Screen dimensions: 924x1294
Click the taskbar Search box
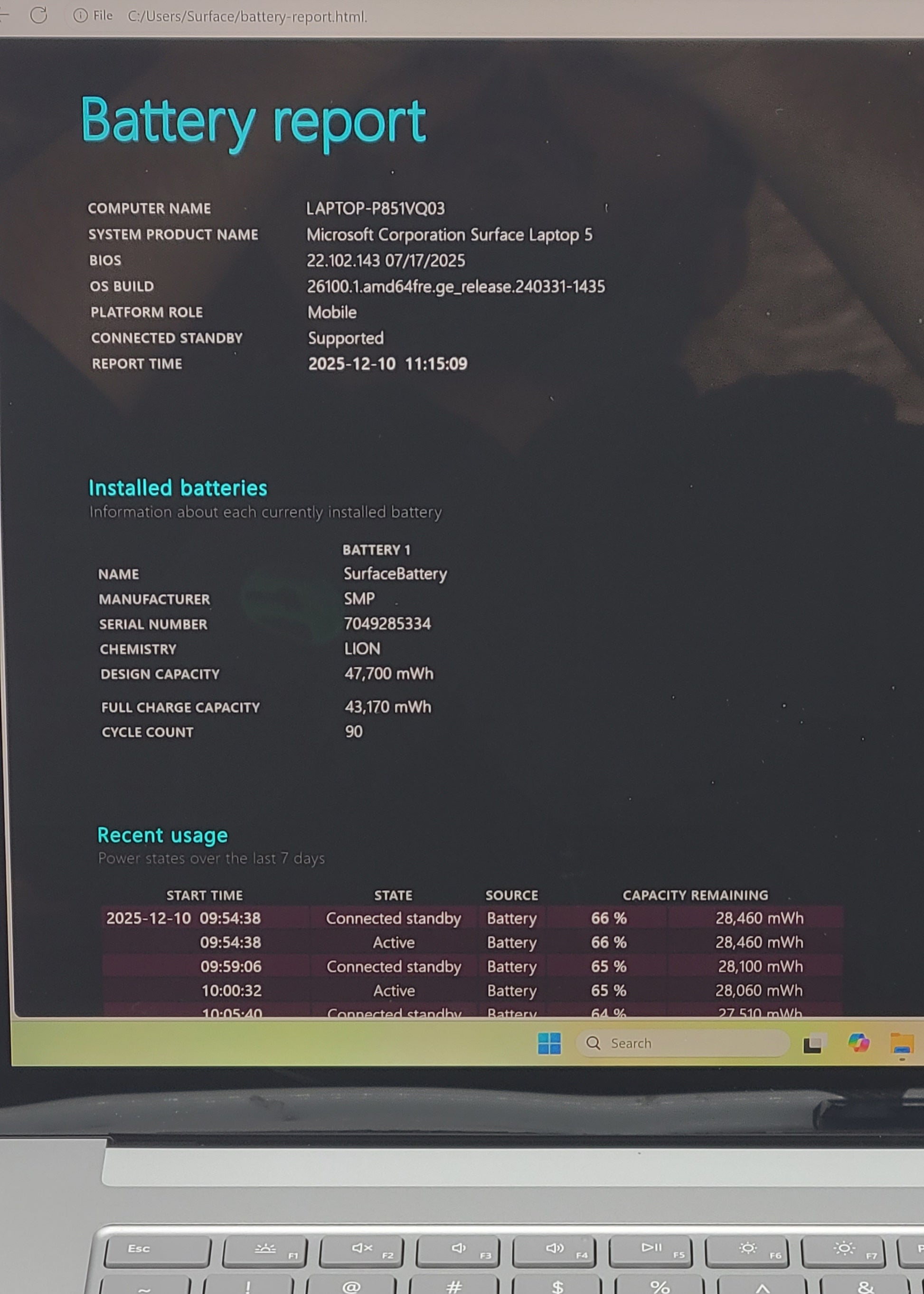[x=683, y=1043]
